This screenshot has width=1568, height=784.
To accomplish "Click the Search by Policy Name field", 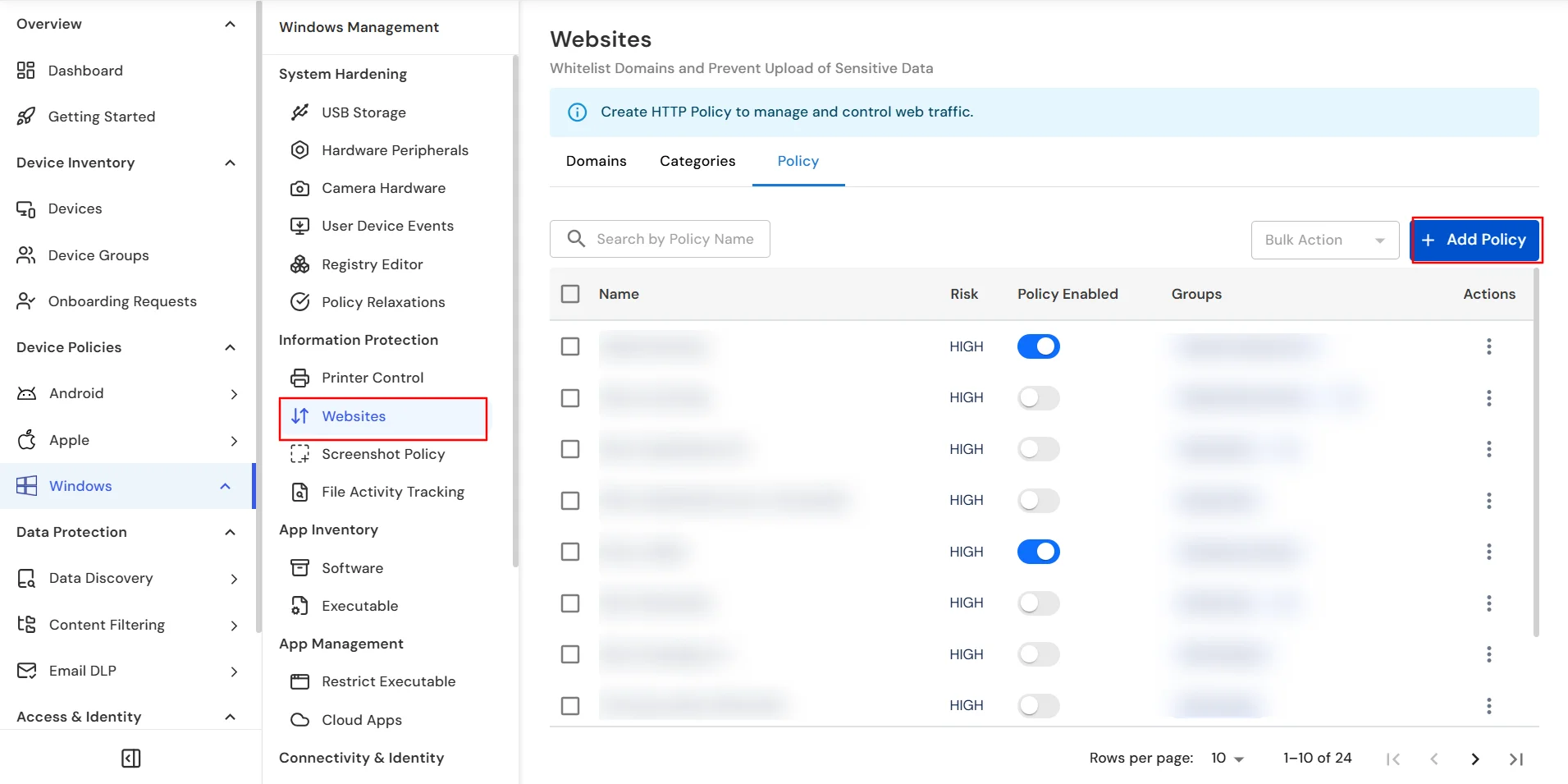I will click(x=673, y=239).
